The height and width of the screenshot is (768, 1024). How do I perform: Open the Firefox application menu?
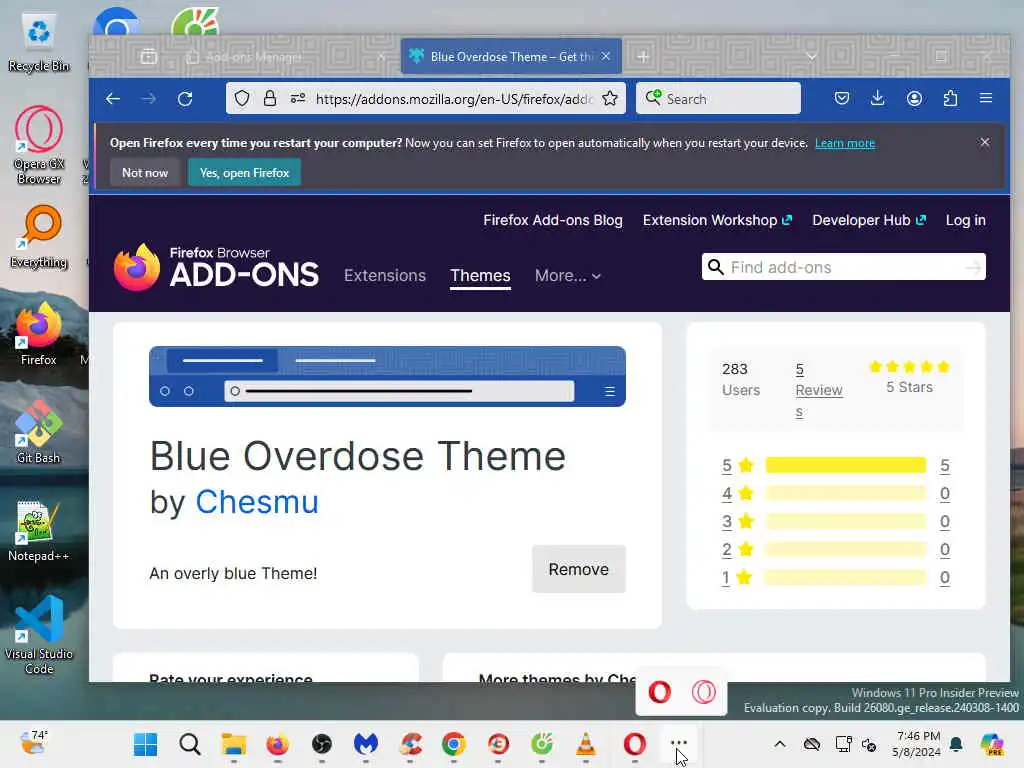click(986, 98)
